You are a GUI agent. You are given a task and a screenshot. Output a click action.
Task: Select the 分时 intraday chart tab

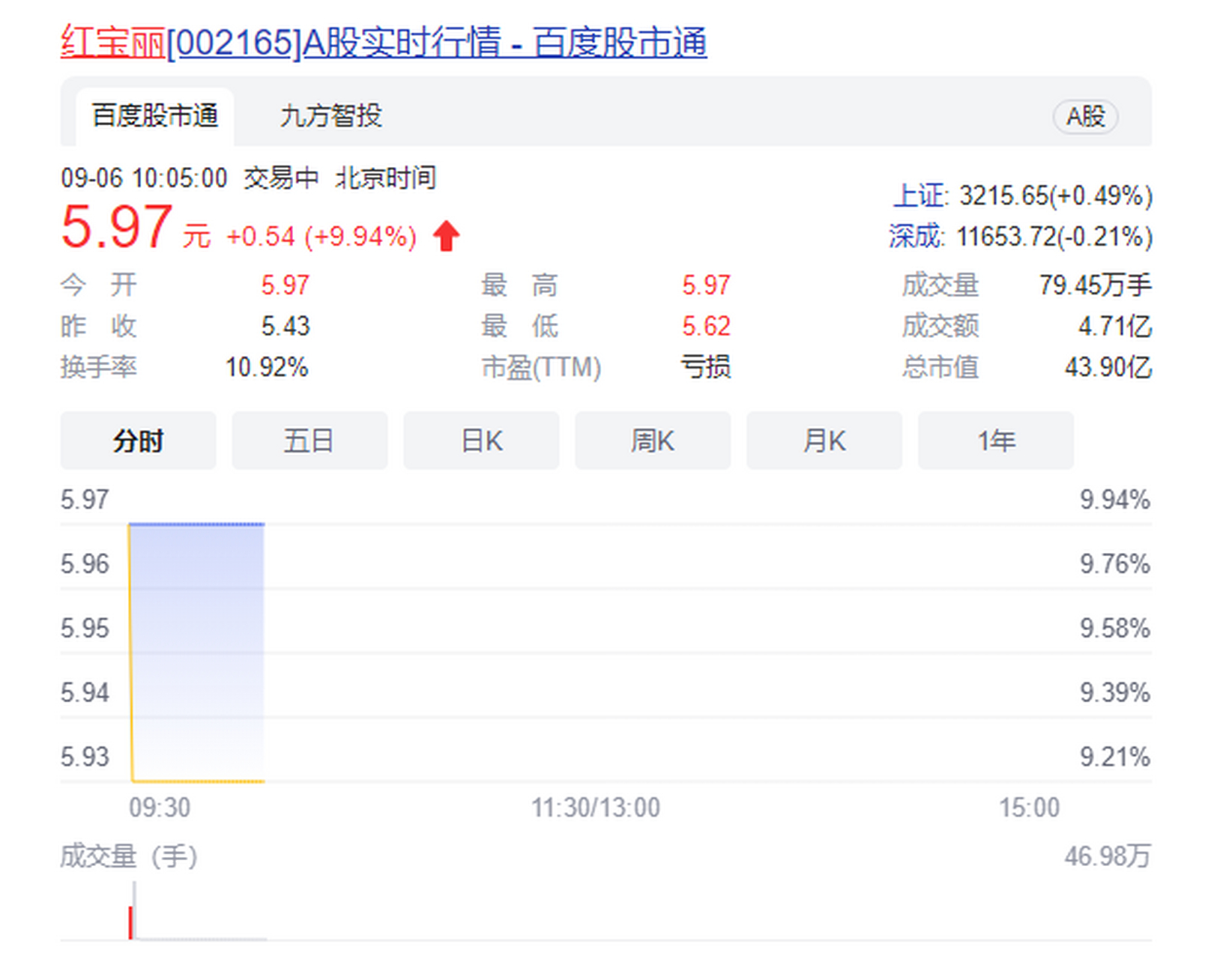point(138,441)
